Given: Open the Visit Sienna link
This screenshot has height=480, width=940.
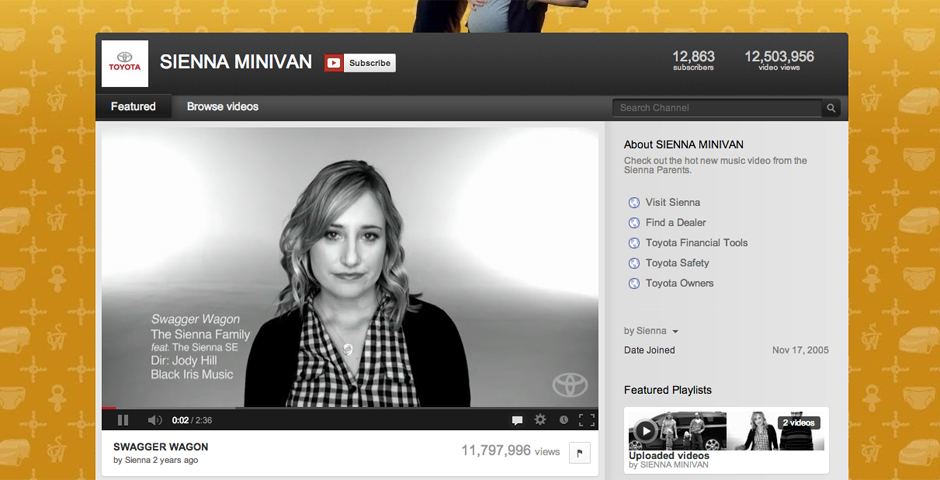Looking at the screenshot, I should 673,203.
